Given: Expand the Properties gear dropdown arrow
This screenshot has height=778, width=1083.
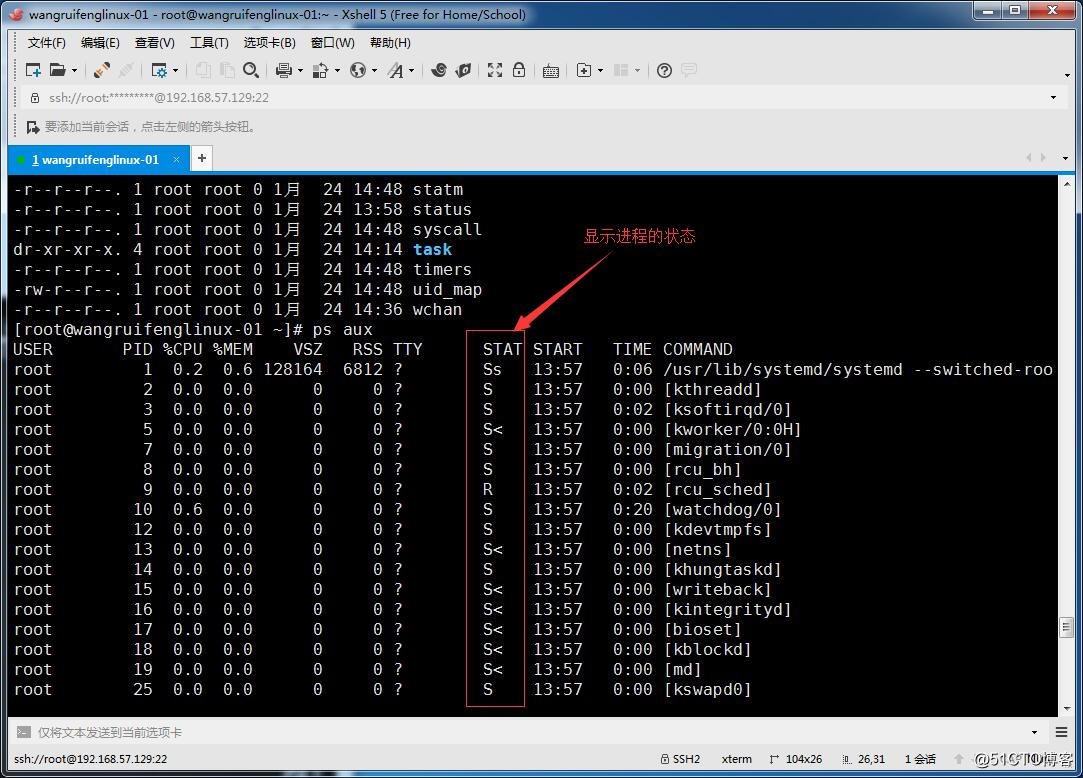Looking at the screenshot, I should point(175,71).
